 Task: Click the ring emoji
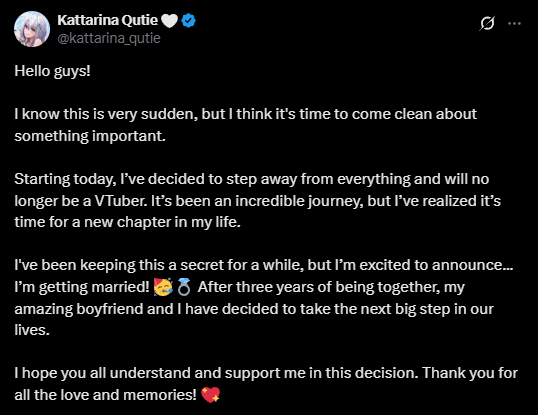(x=184, y=287)
